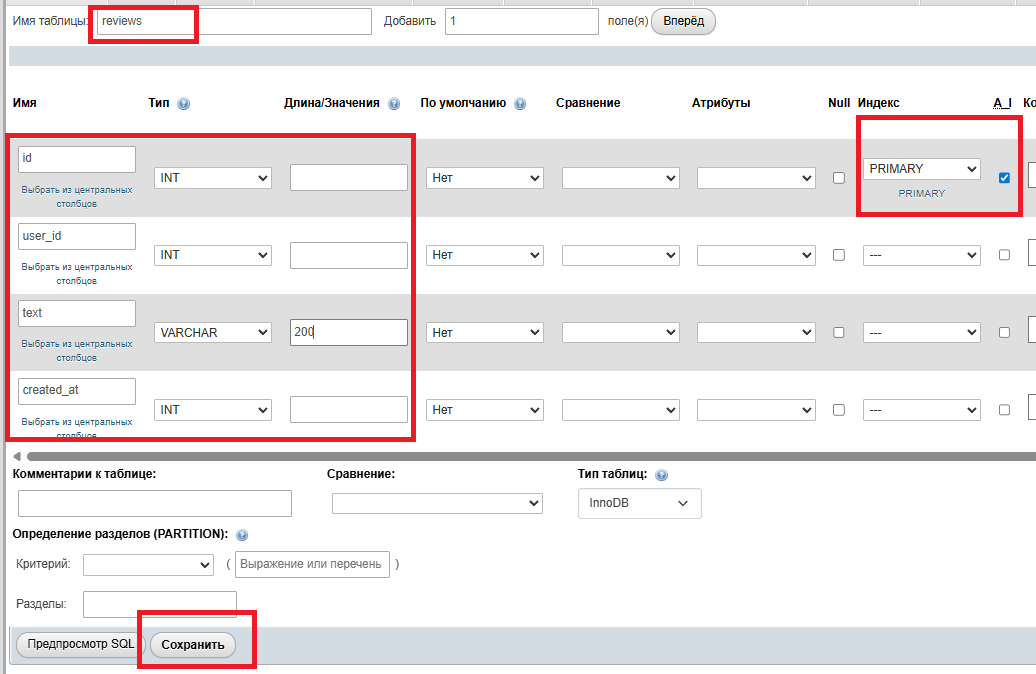1036x674 pixels.
Task: Expand the InnoDB table type dropdown
Action: [639, 504]
